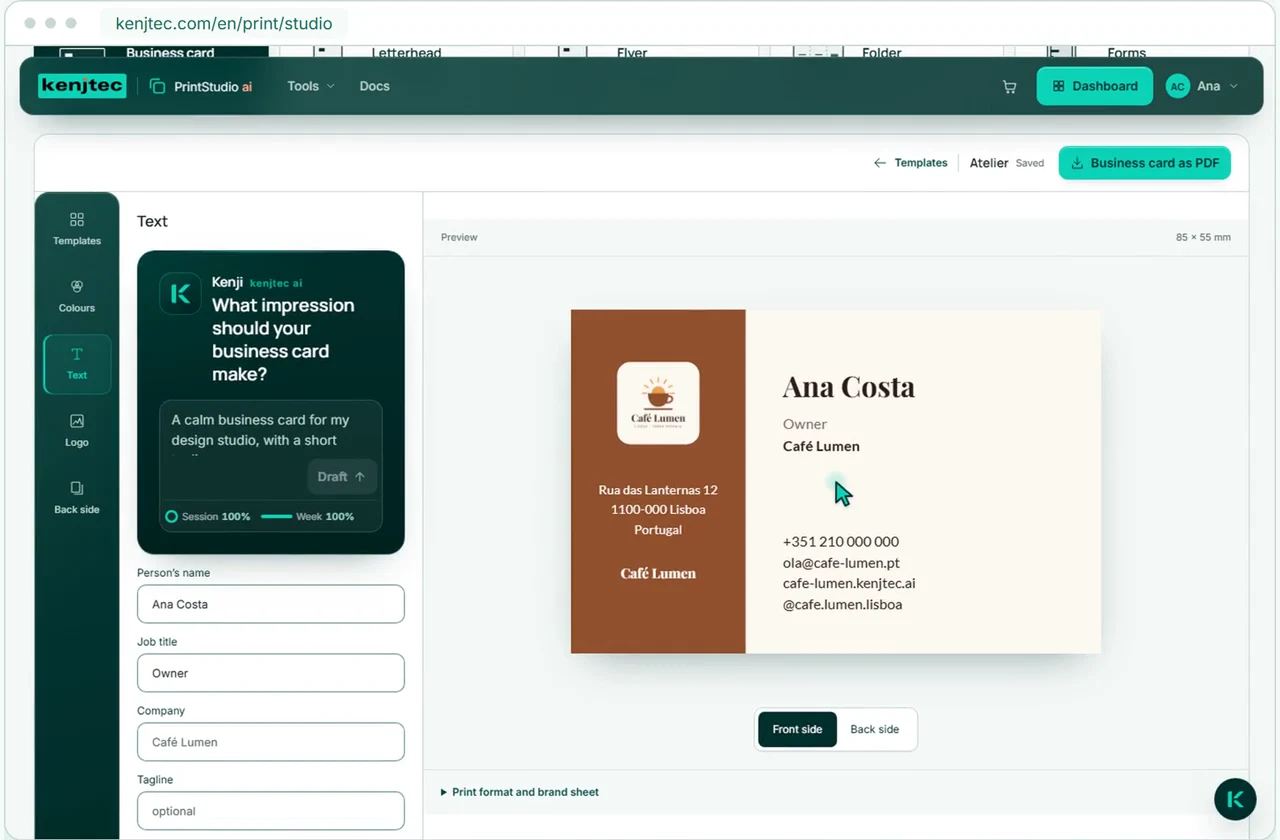Open the Back side panel in the sidebar

(x=77, y=497)
